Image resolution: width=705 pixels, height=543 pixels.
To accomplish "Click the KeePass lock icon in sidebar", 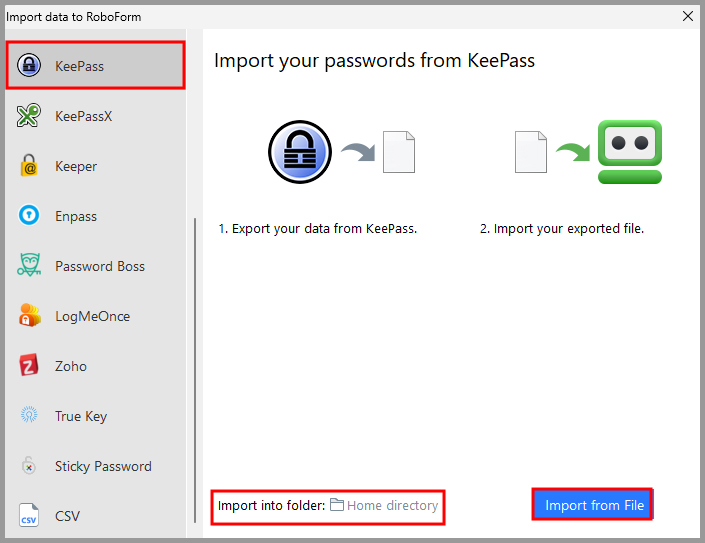I will 29,67.
